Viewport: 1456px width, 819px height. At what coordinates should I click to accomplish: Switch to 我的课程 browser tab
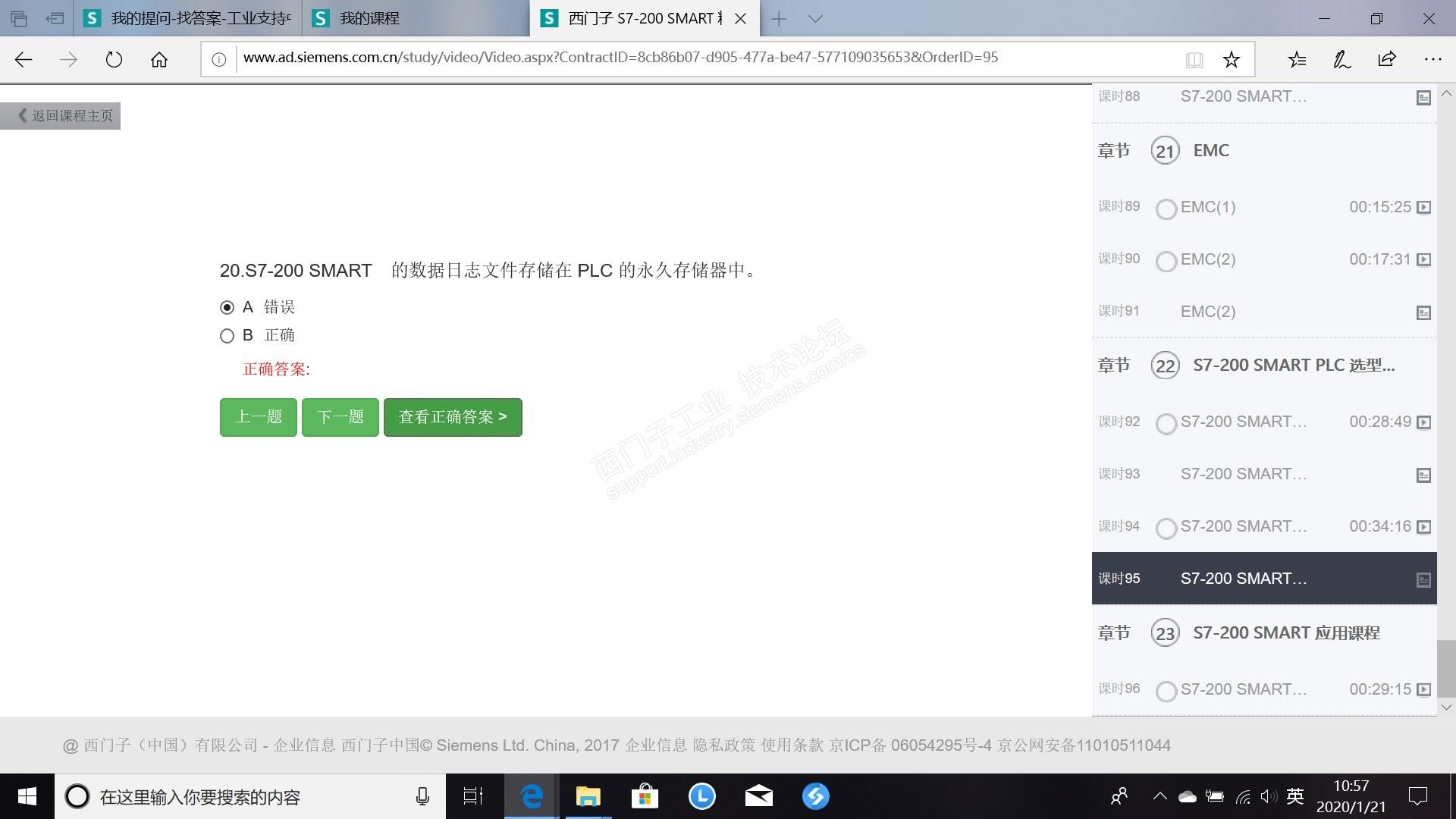(x=369, y=18)
